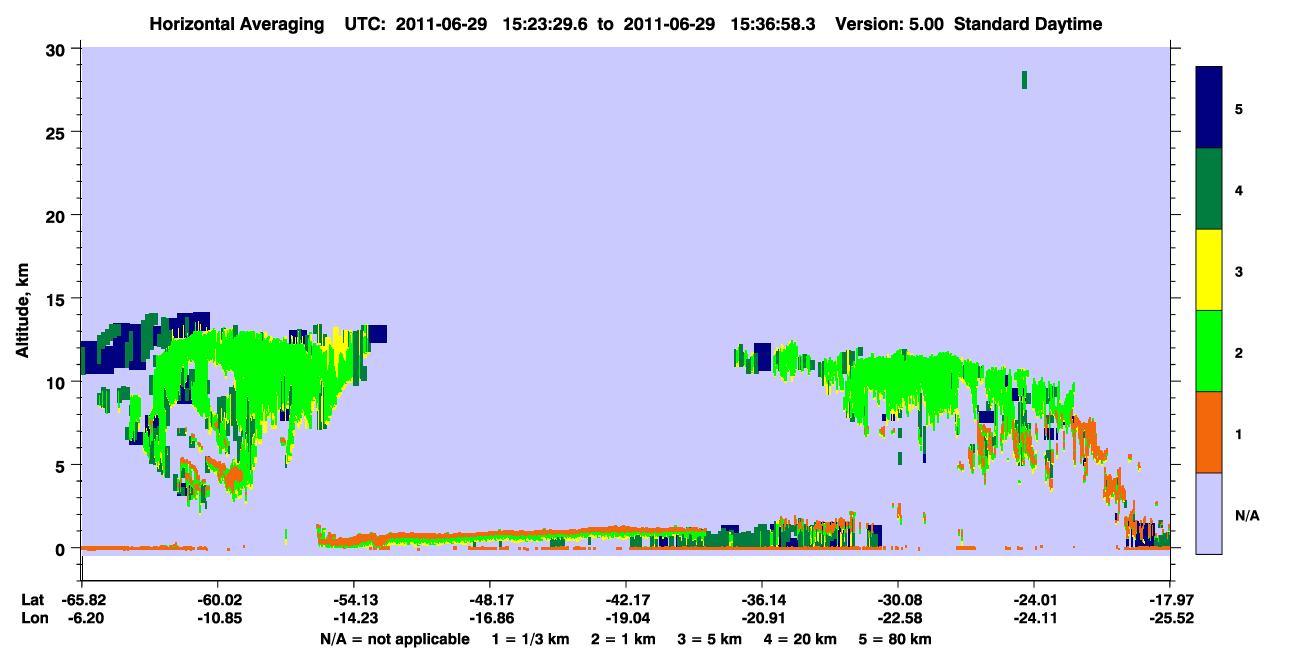Click the yellow level 3 colorbar segment
This screenshot has height=667, width=1300.
pos(1209,270)
